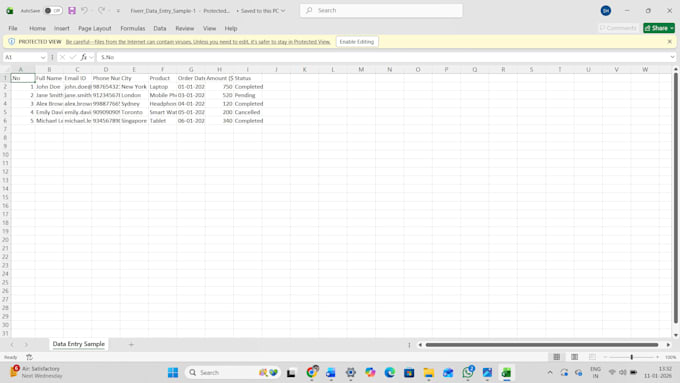Screen dimensions: 680x383
Task: Click cell containing 'Singapore'
Action: tap(134, 121)
